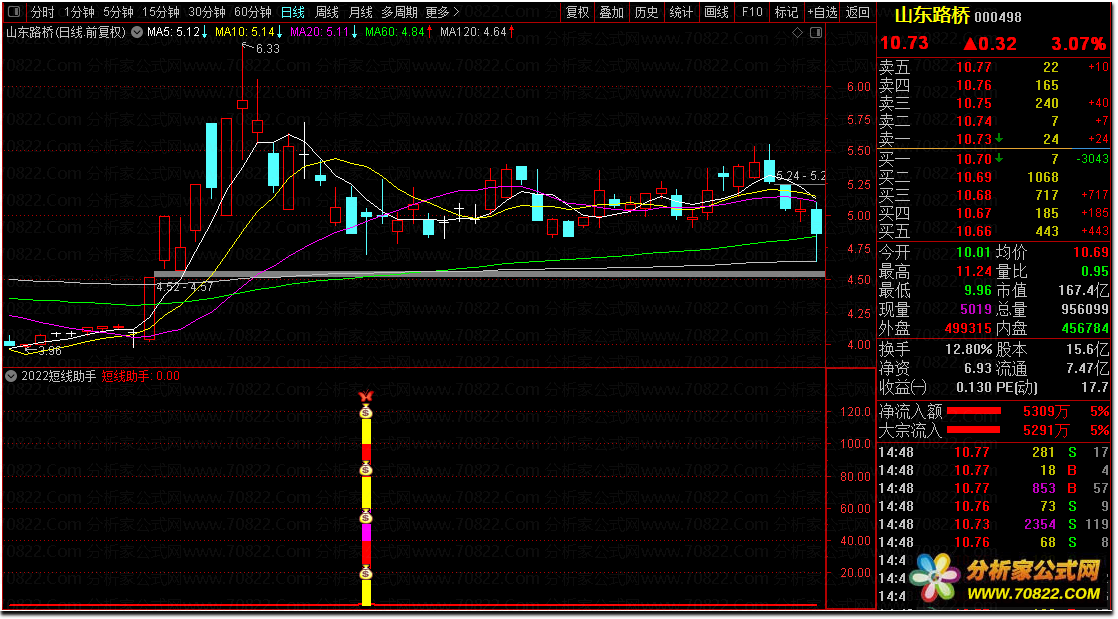Switch to 分时 chart view
Viewport: 1118px width, 619px height.
(43, 12)
